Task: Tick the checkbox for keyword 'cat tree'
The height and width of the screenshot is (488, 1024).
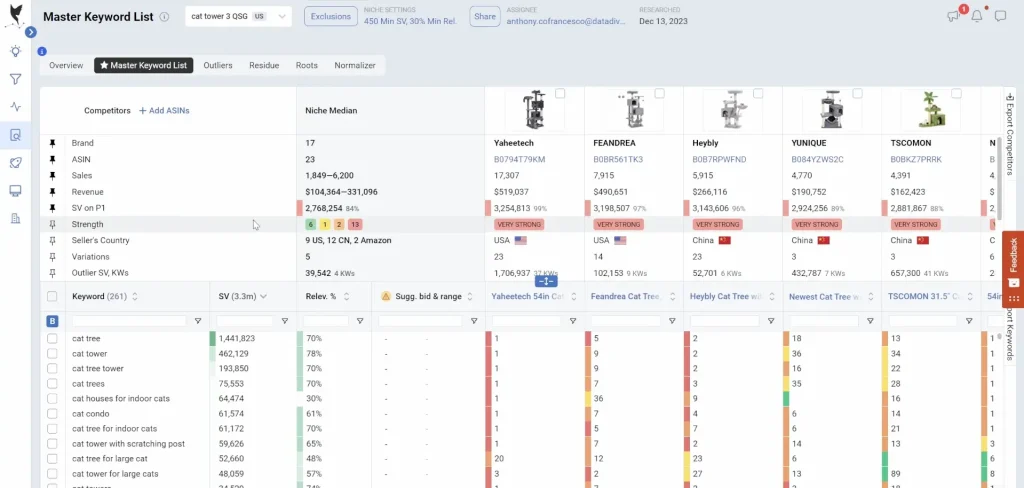Action: [52, 339]
